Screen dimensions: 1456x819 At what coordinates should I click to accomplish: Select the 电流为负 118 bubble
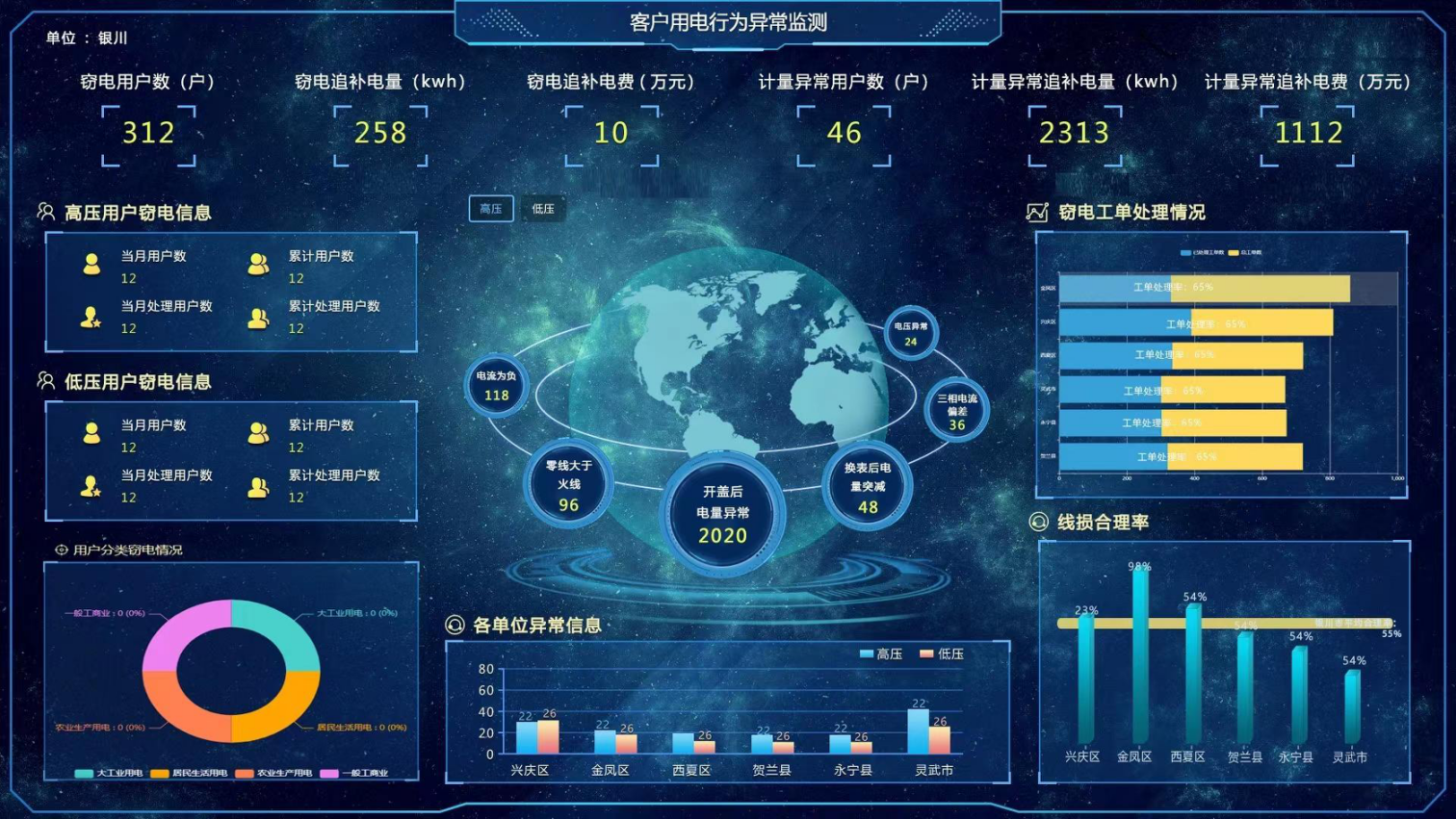(x=496, y=386)
